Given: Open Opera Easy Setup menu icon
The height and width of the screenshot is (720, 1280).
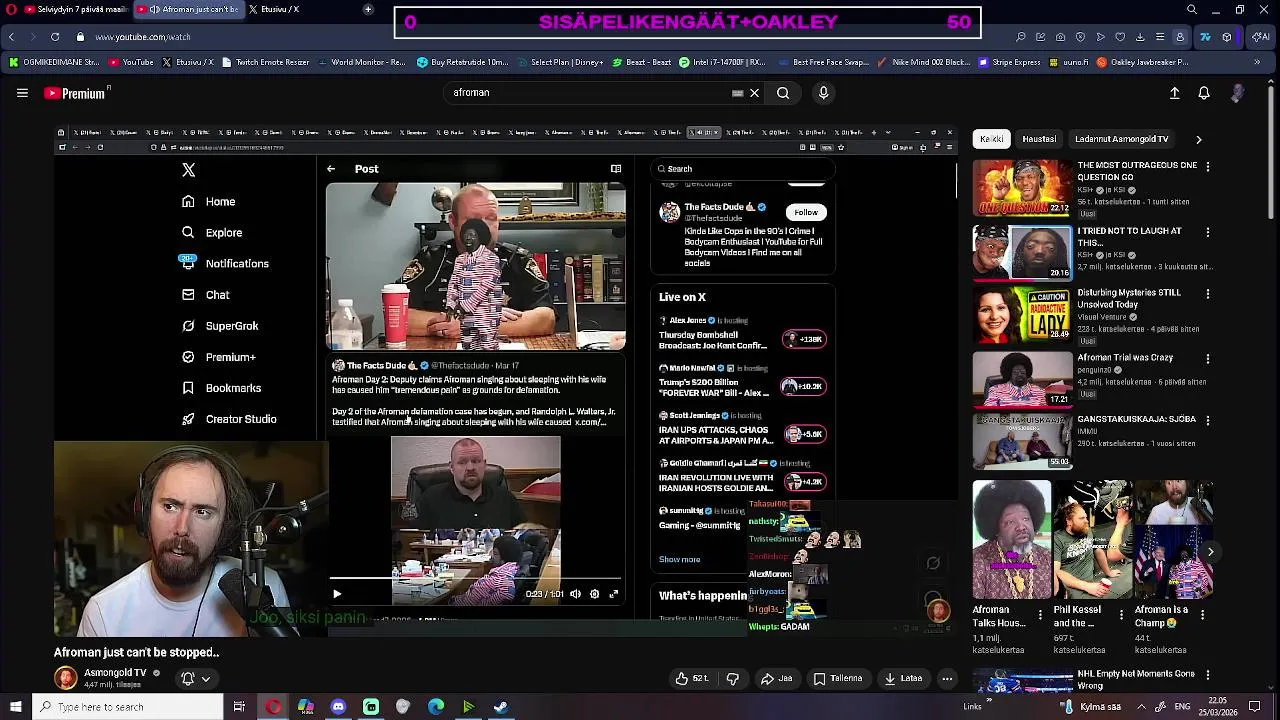Looking at the screenshot, I should (x=1160, y=37).
